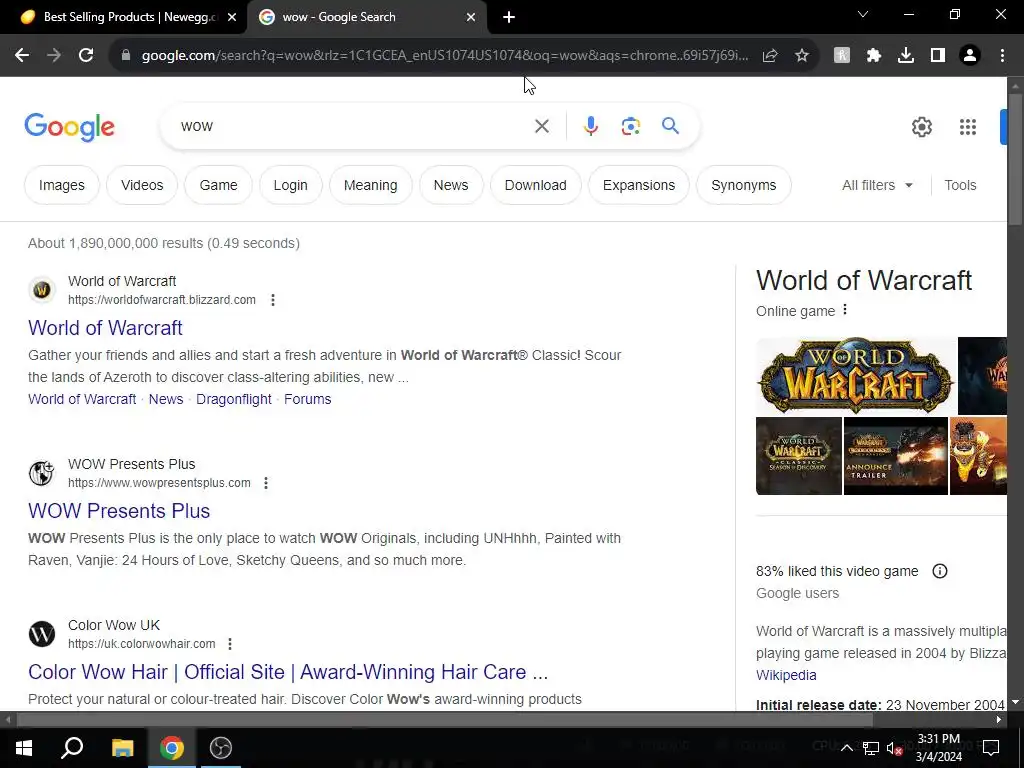
Task: Open more options beside Online game
Action: coord(844,310)
